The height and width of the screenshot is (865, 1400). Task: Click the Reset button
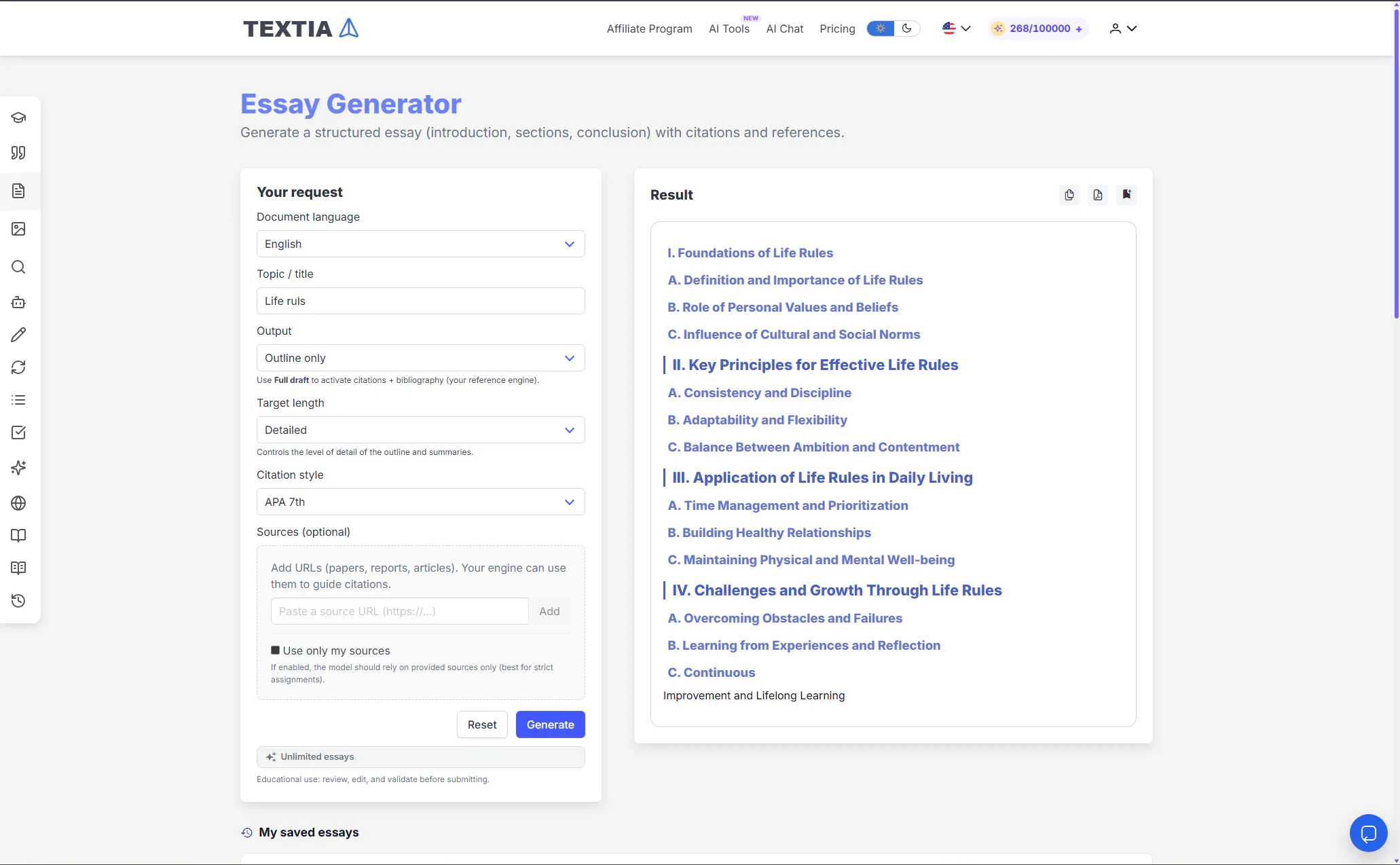482,724
